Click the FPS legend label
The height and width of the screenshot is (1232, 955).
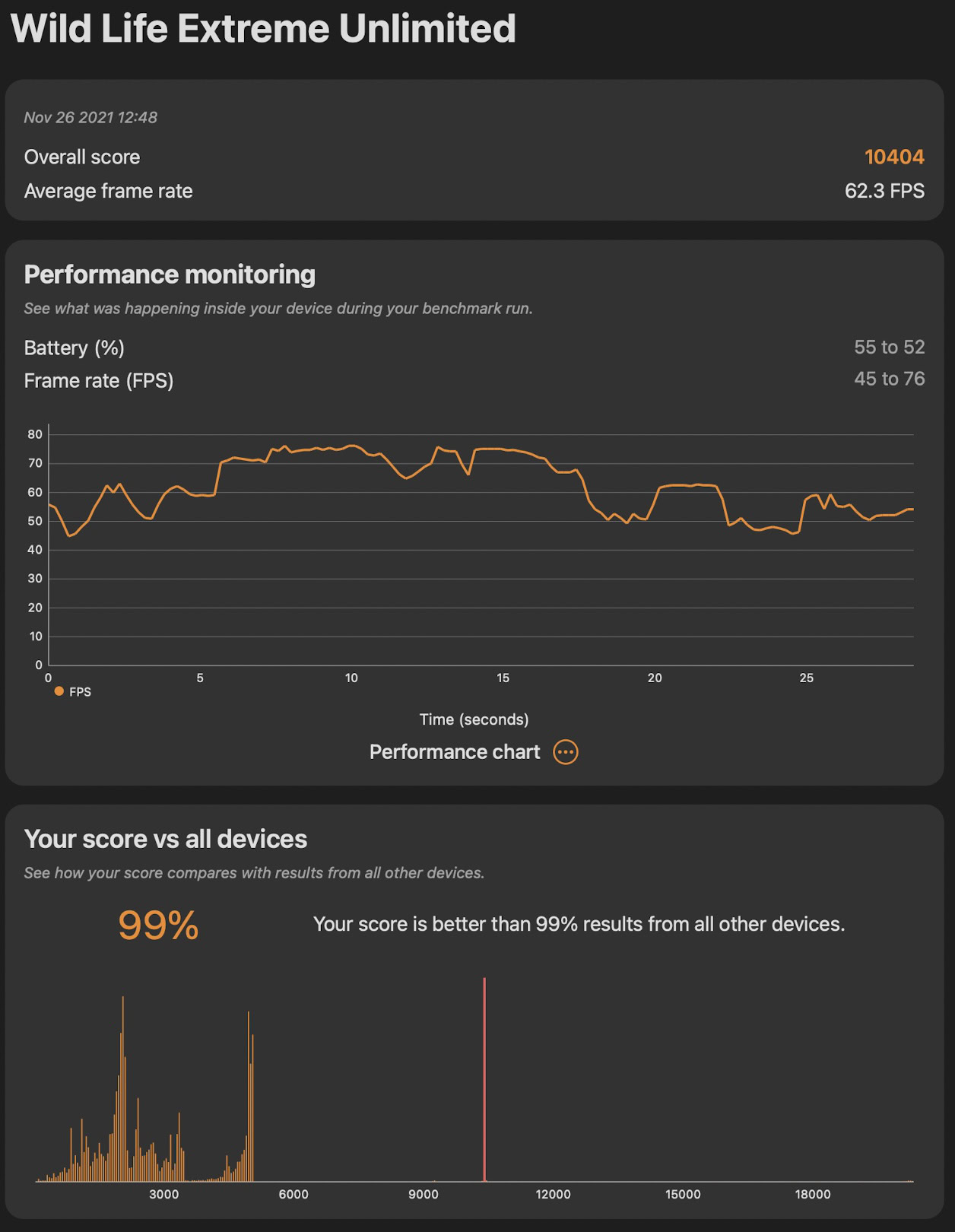click(80, 692)
